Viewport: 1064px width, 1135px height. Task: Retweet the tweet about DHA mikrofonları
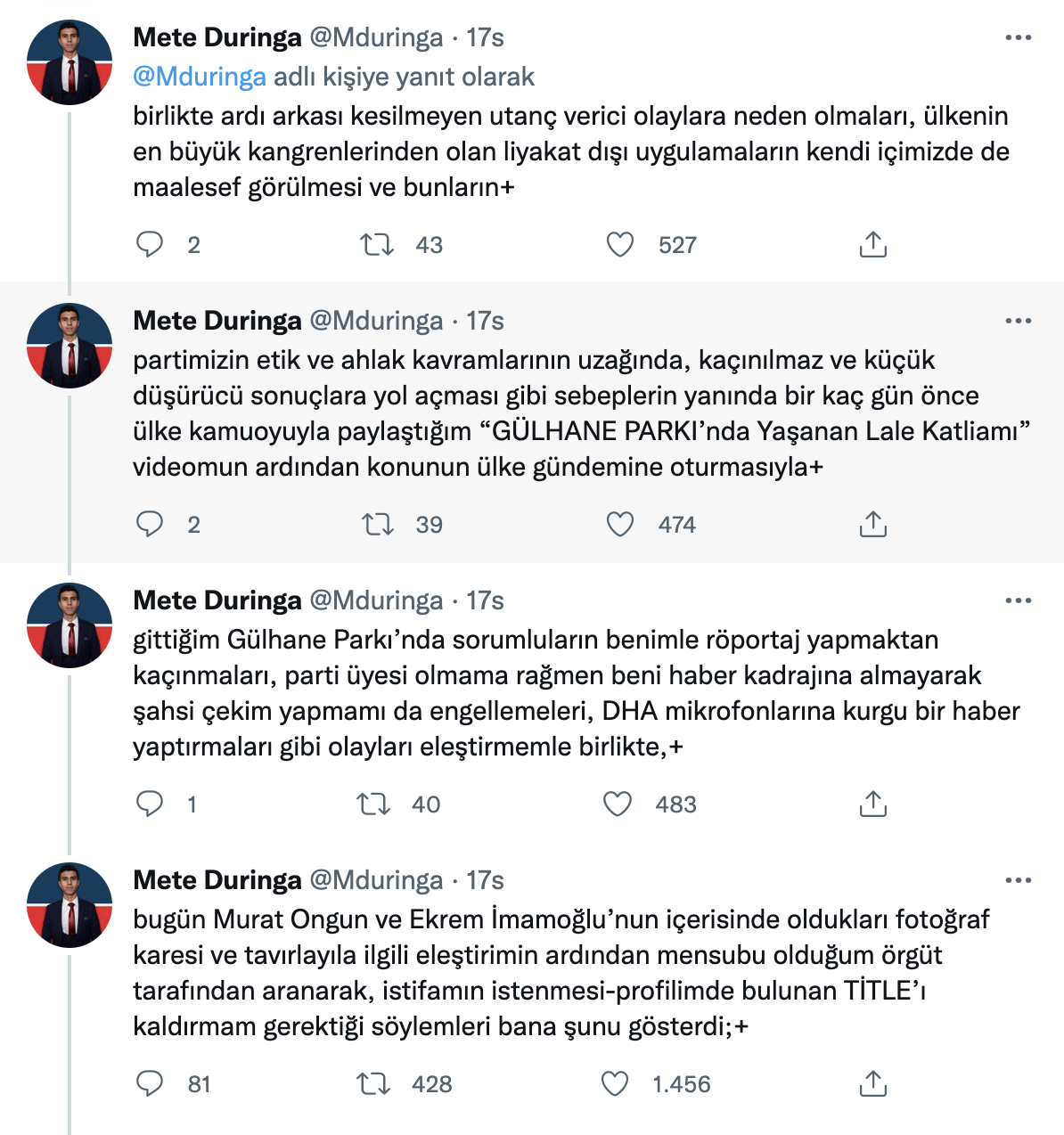pyautogui.click(x=377, y=804)
